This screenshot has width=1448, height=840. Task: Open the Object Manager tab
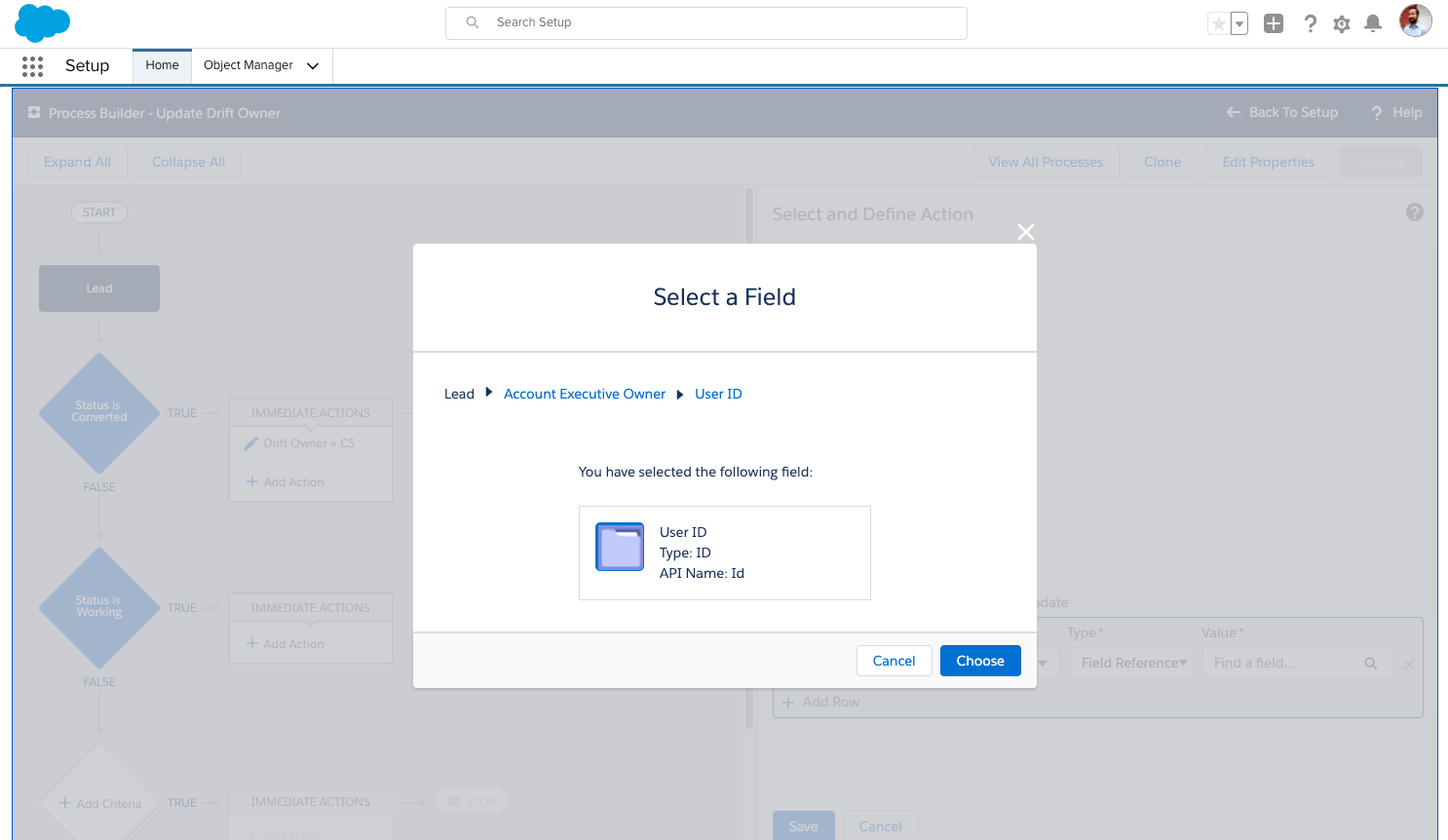point(248,65)
